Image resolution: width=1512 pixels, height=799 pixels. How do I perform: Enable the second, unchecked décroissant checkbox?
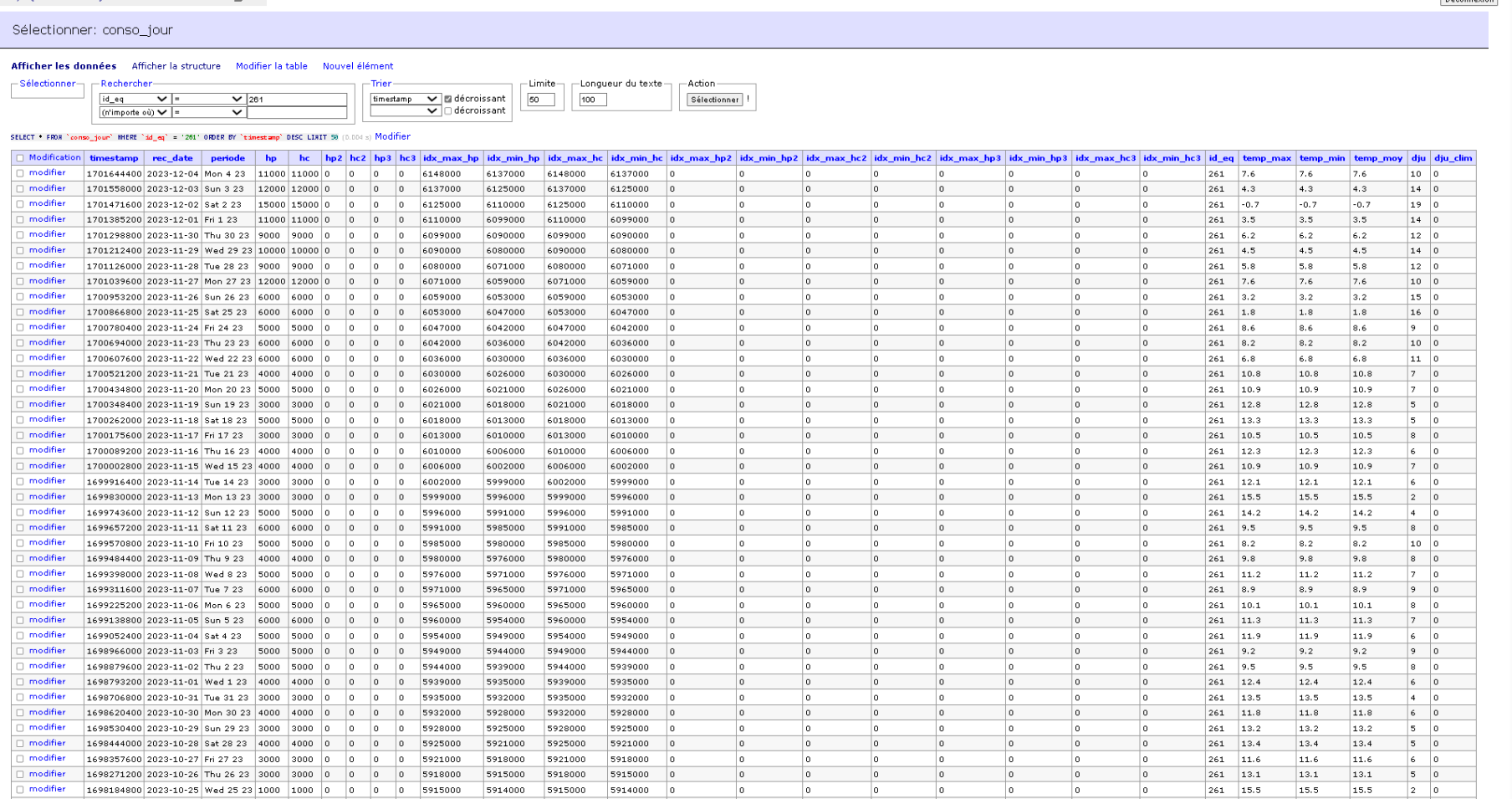448,111
